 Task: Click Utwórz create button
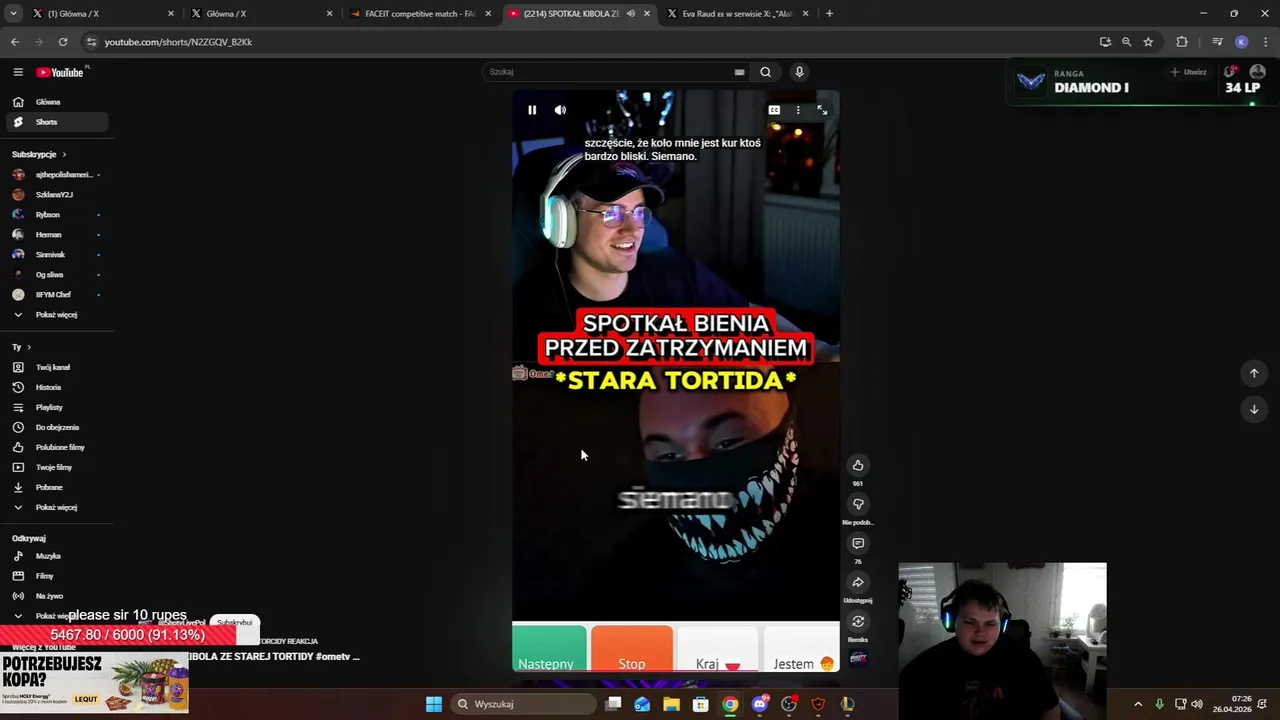click(1188, 72)
